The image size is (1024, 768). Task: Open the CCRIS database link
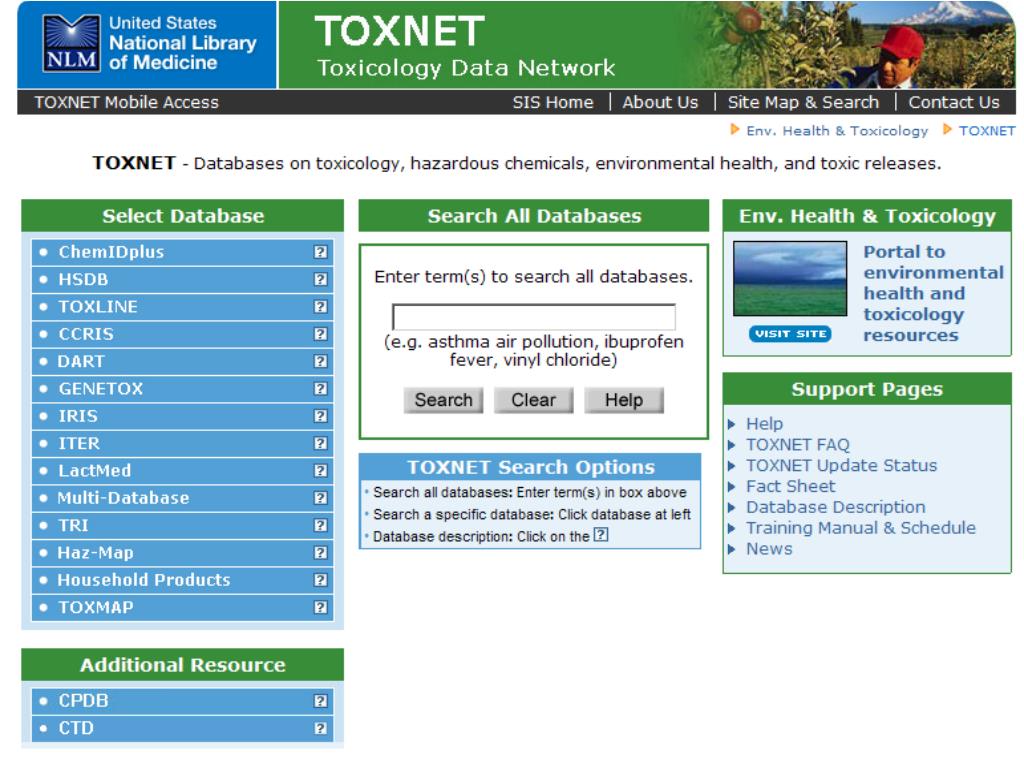click(x=86, y=334)
